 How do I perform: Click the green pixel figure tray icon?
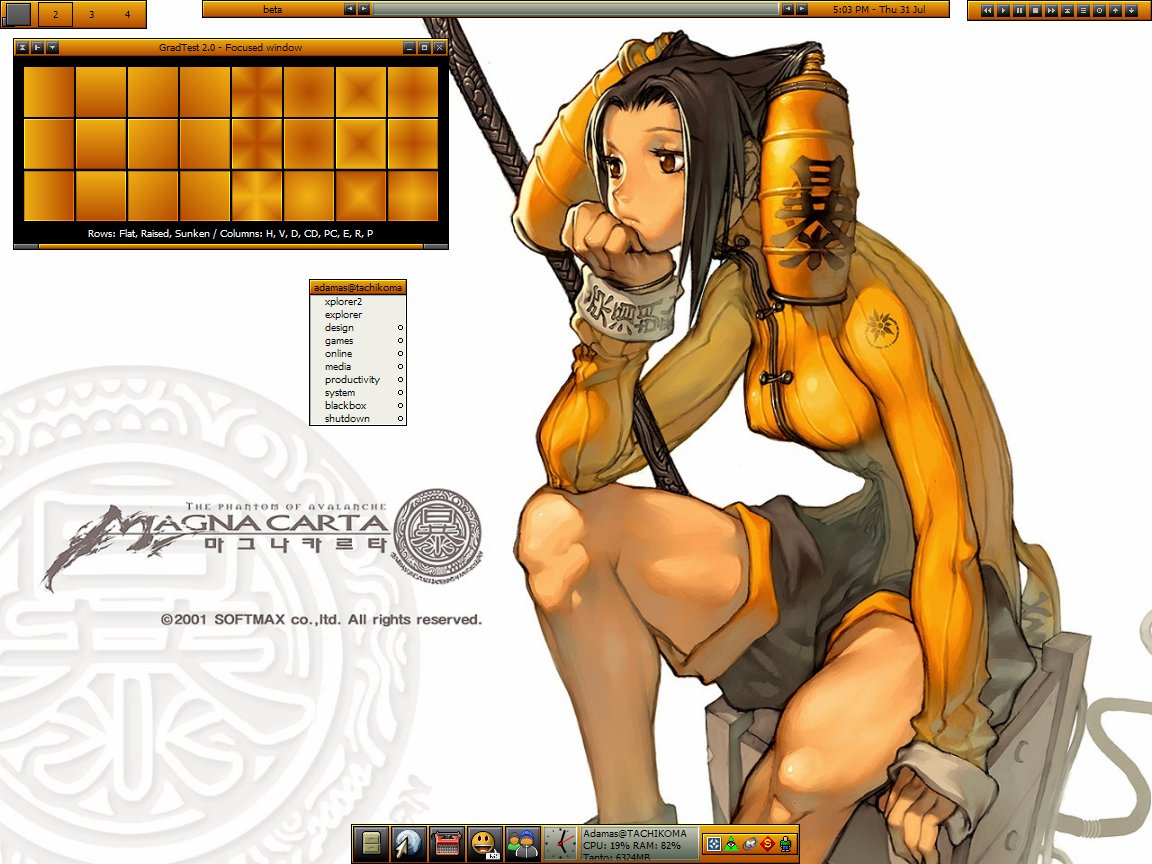[785, 843]
